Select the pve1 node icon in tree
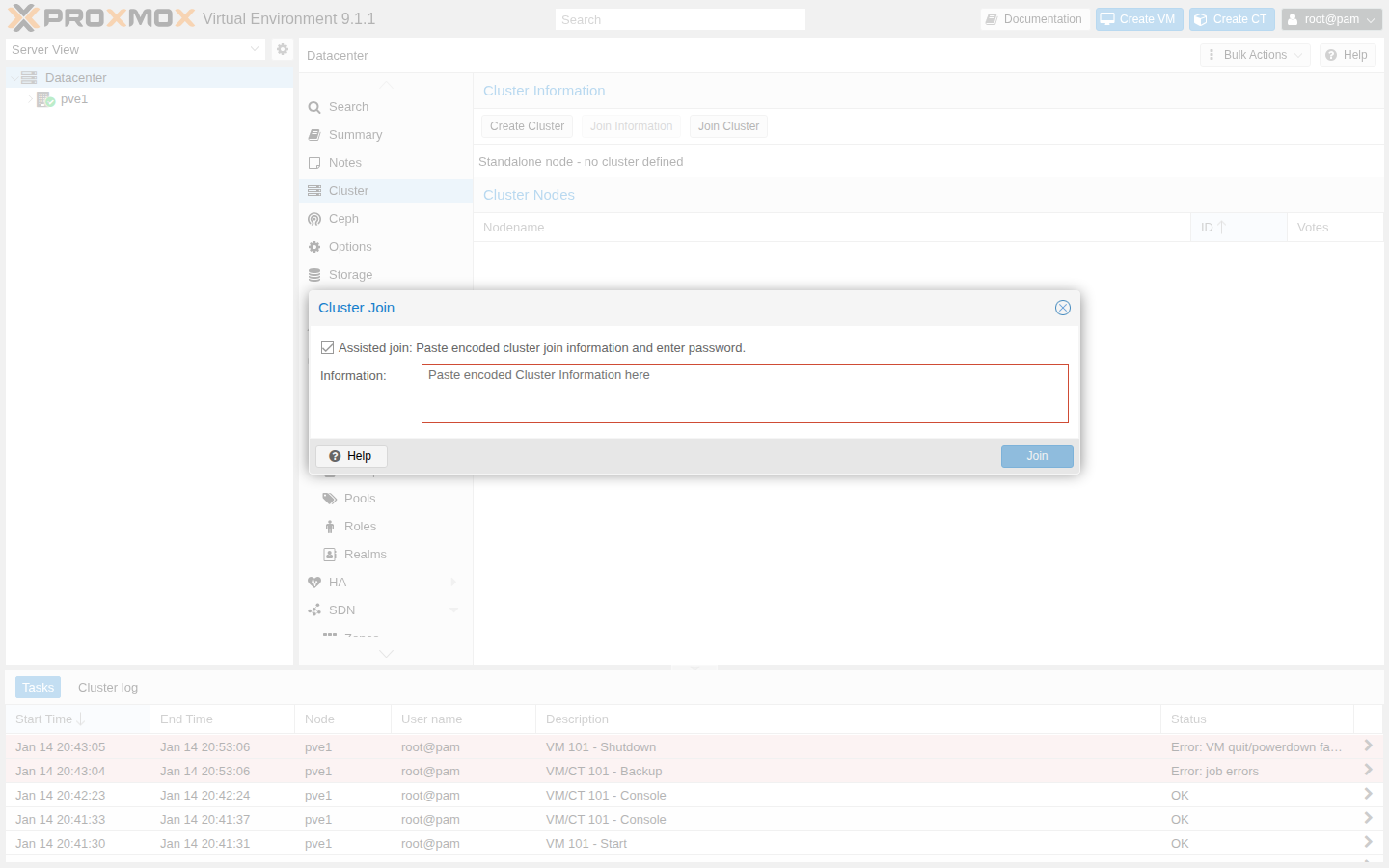Image resolution: width=1389 pixels, height=868 pixels. tap(45, 99)
